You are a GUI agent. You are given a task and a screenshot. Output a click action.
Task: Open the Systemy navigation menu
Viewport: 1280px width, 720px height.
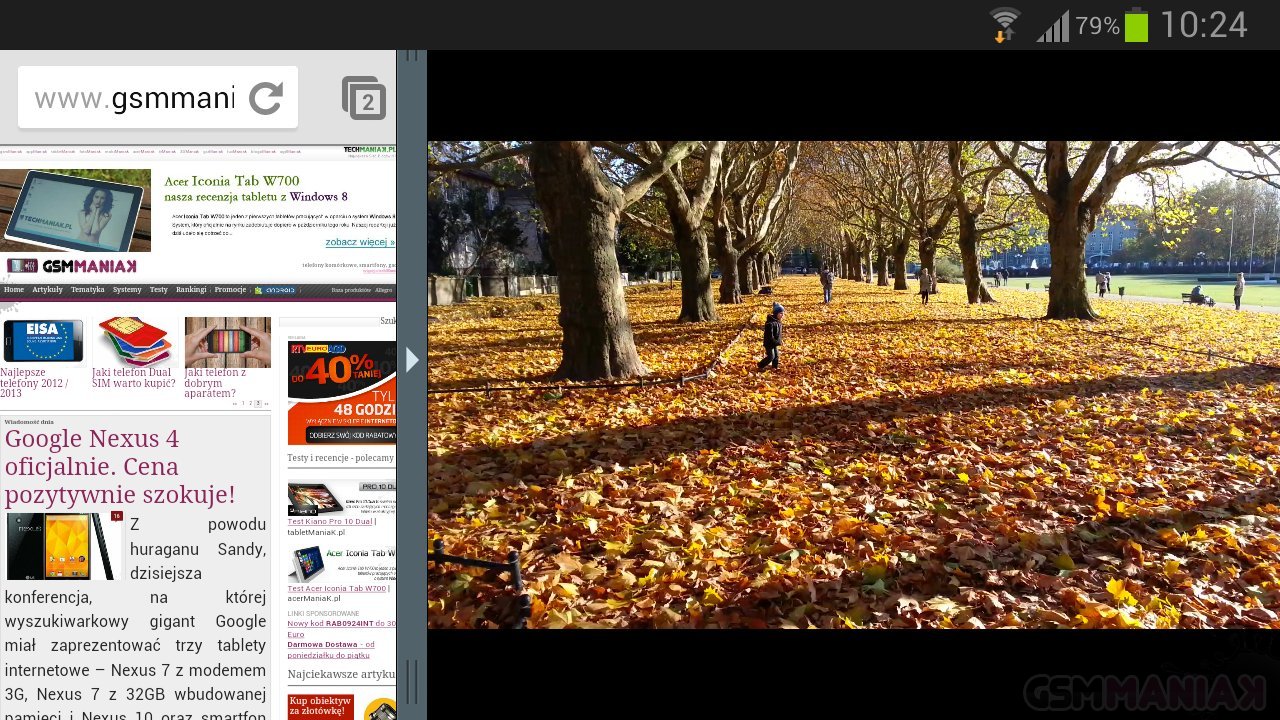tap(127, 290)
